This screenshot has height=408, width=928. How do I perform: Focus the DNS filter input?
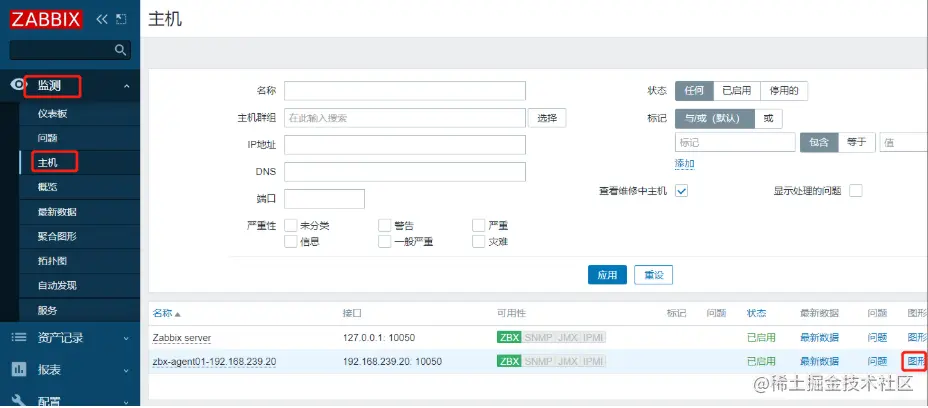click(405, 172)
